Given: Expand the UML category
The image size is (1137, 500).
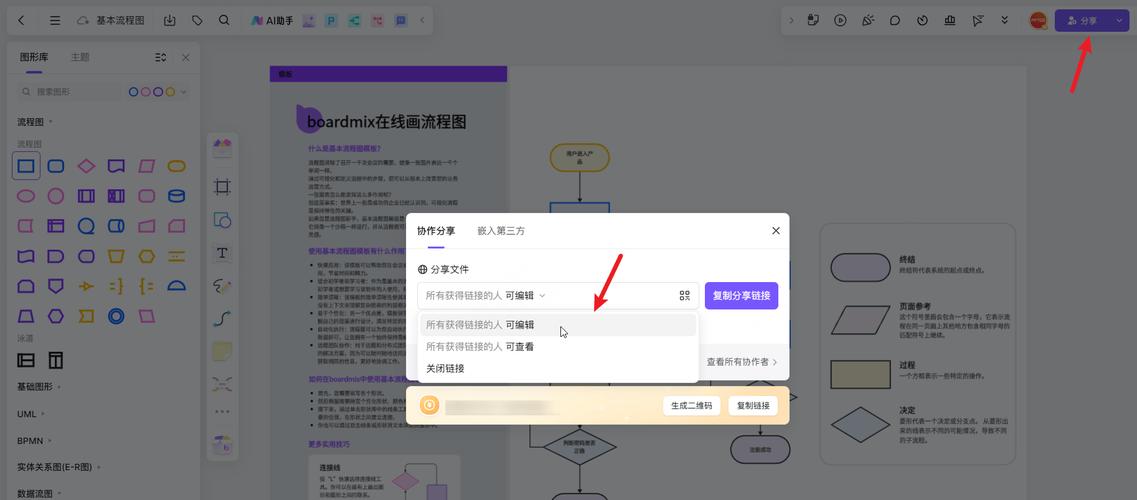Looking at the screenshot, I should coord(30,414).
